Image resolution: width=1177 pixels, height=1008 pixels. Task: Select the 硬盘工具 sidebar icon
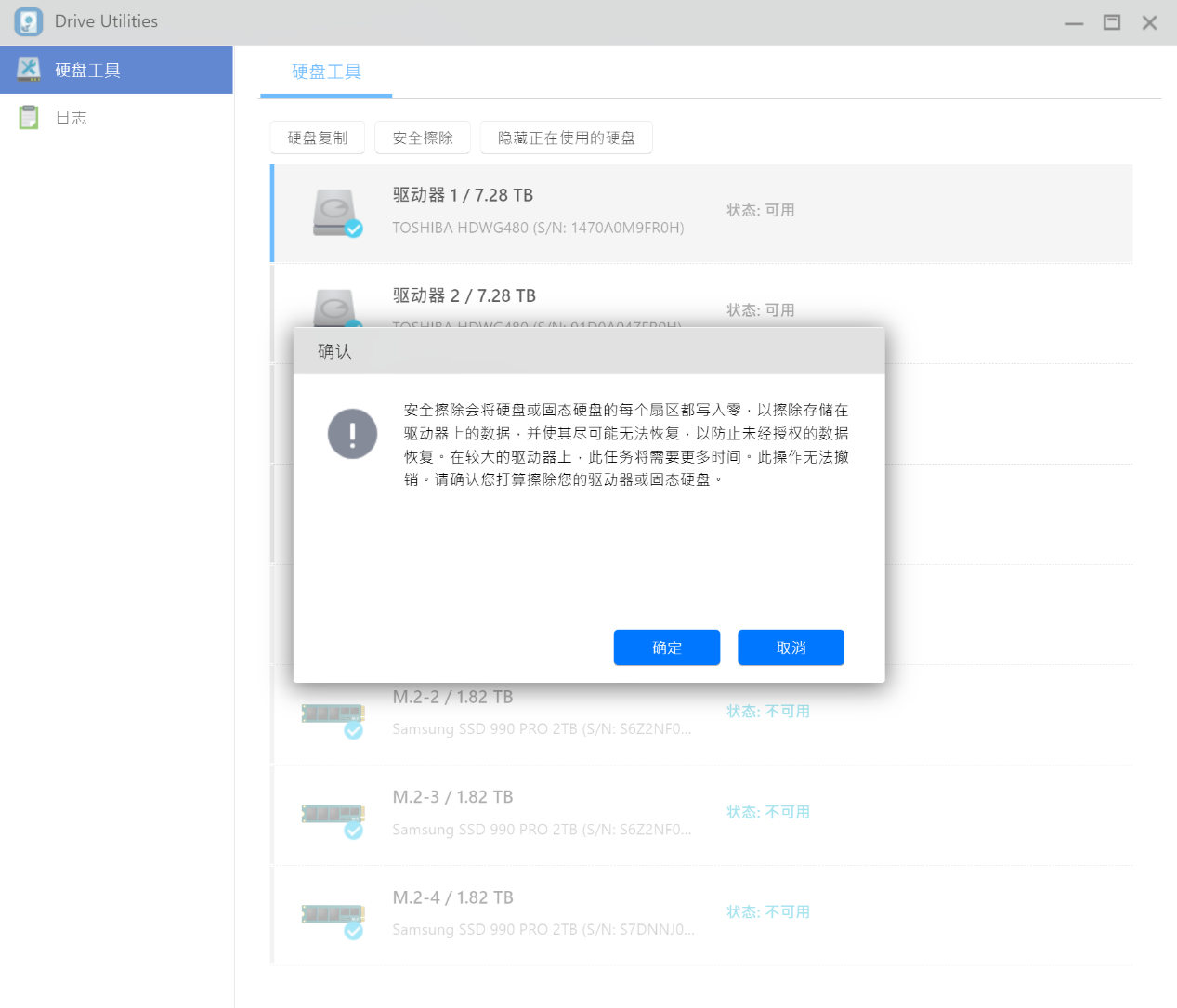(29, 70)
